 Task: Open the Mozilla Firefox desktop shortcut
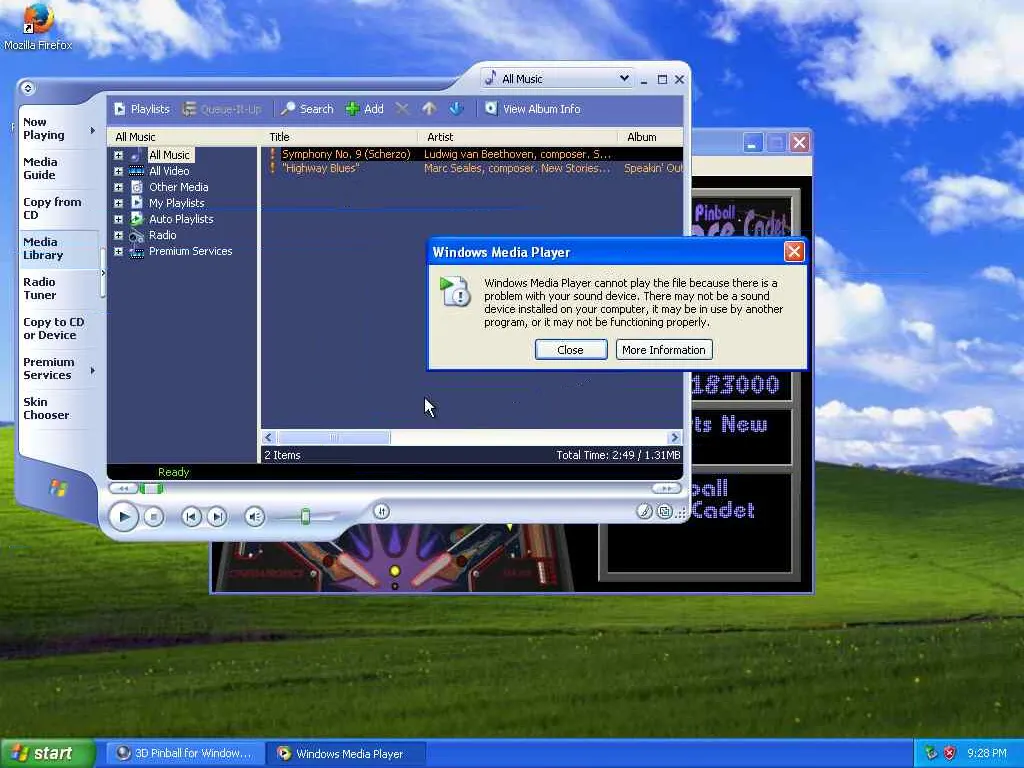click(38, 26)
